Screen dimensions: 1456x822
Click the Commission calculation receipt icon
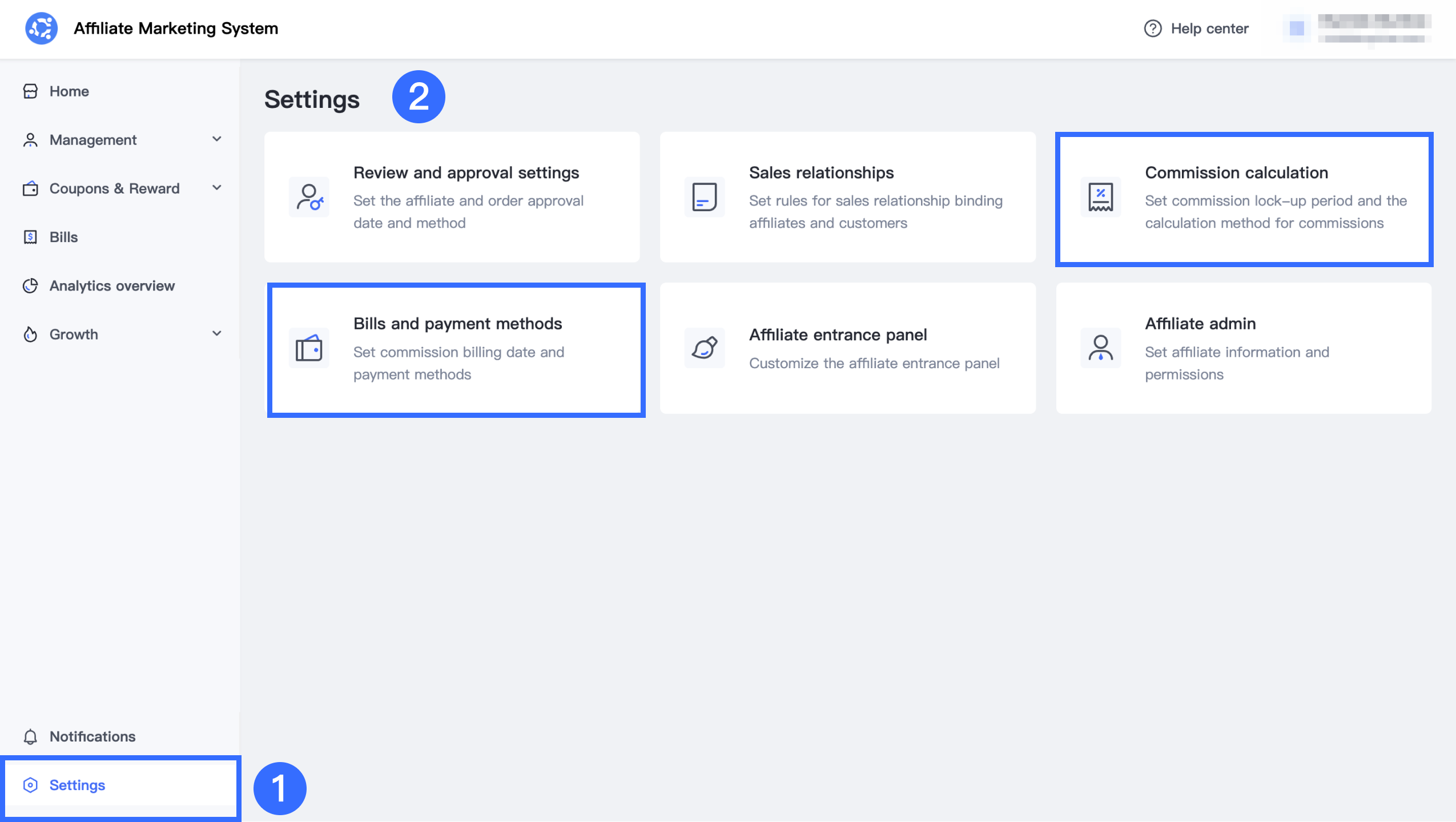click(1100, 197)
